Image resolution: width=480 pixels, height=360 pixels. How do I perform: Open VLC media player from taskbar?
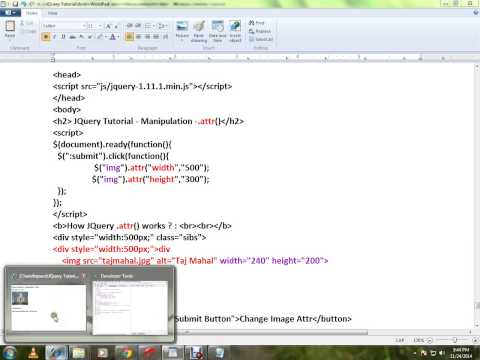pyautogui.click(x=33, y=353)
